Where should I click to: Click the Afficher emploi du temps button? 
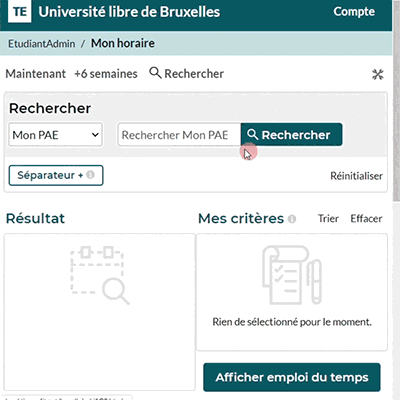(292, 377)
